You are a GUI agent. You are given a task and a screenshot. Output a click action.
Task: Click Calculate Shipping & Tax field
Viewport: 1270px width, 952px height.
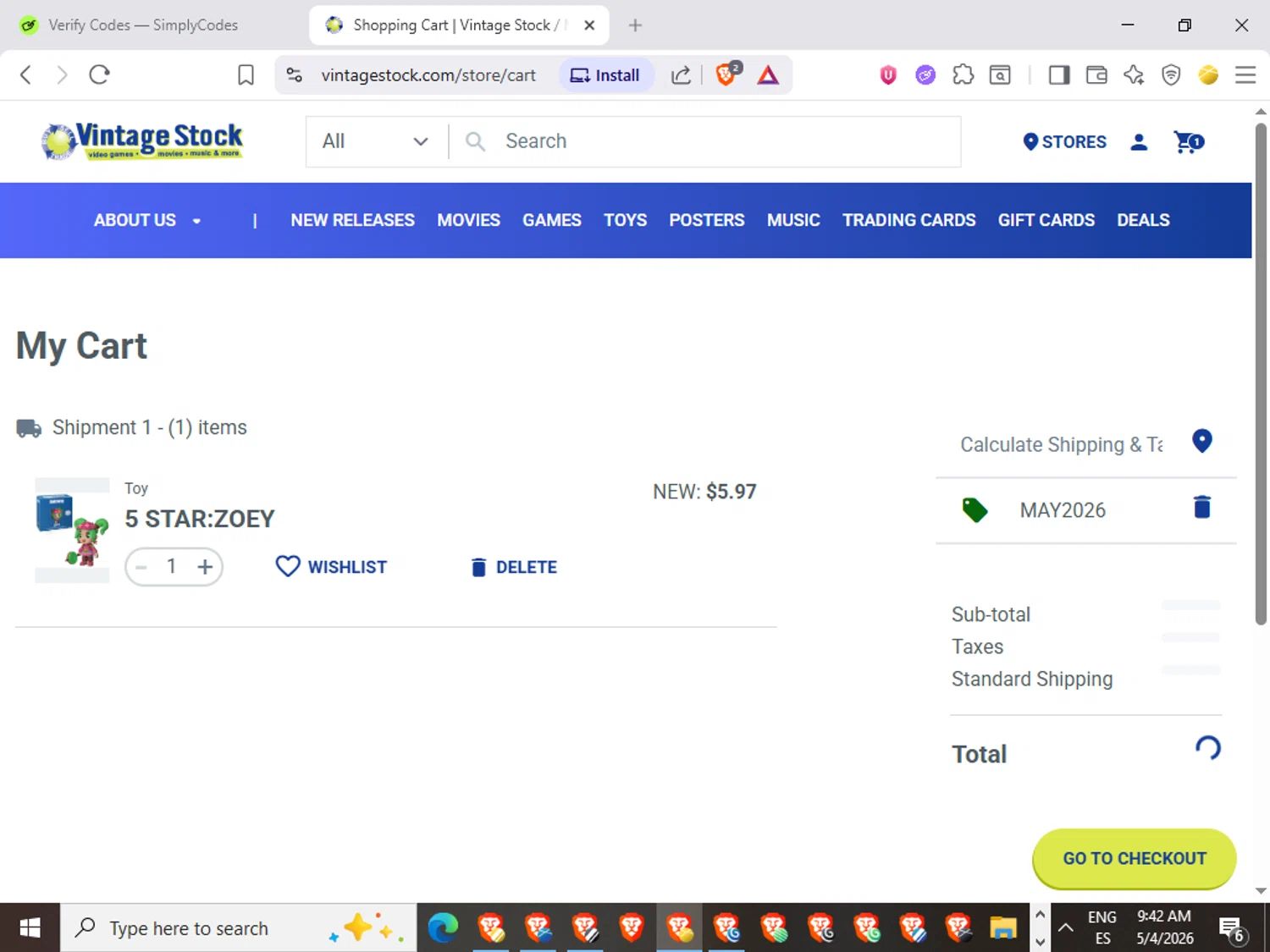tap(1061, 444)
